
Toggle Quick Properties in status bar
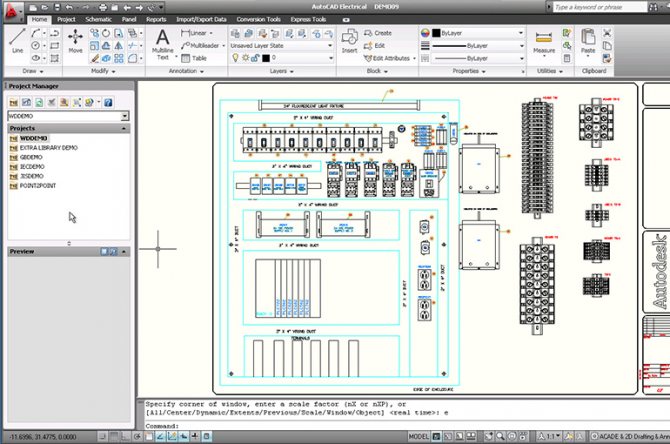click(x=206, y=436)
